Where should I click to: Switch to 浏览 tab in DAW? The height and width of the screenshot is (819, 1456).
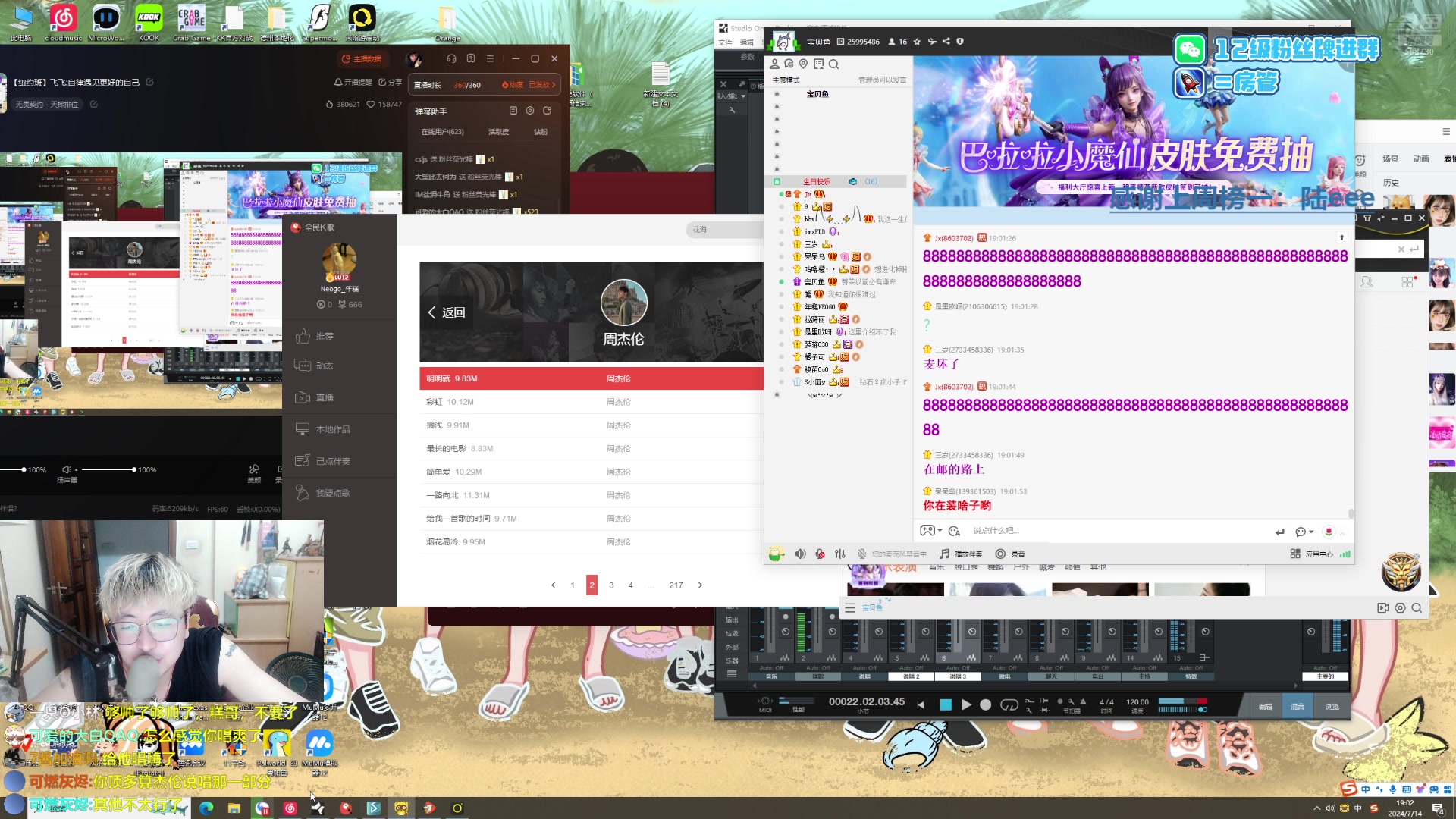(x=1332, y=707)
